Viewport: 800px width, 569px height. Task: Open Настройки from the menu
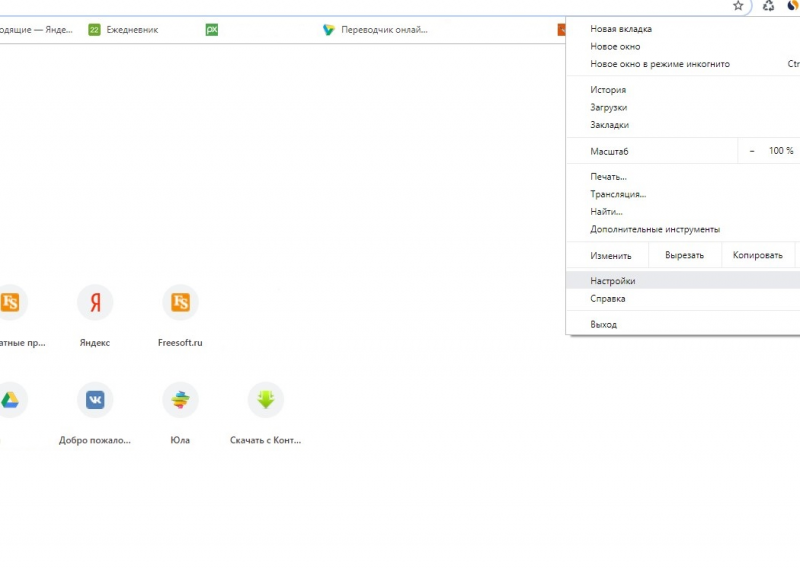click(683, 281)
